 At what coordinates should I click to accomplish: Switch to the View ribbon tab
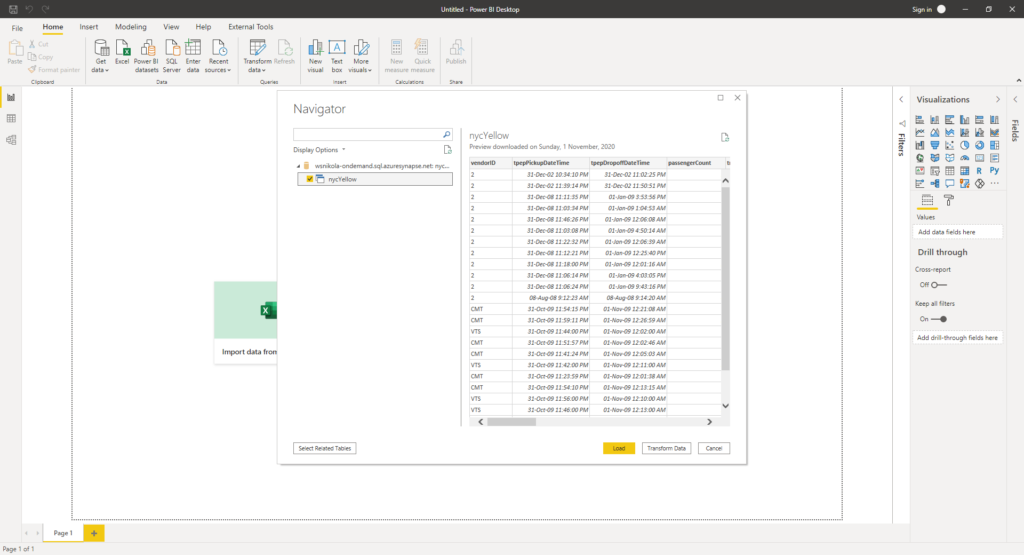[x=171, y=27]
